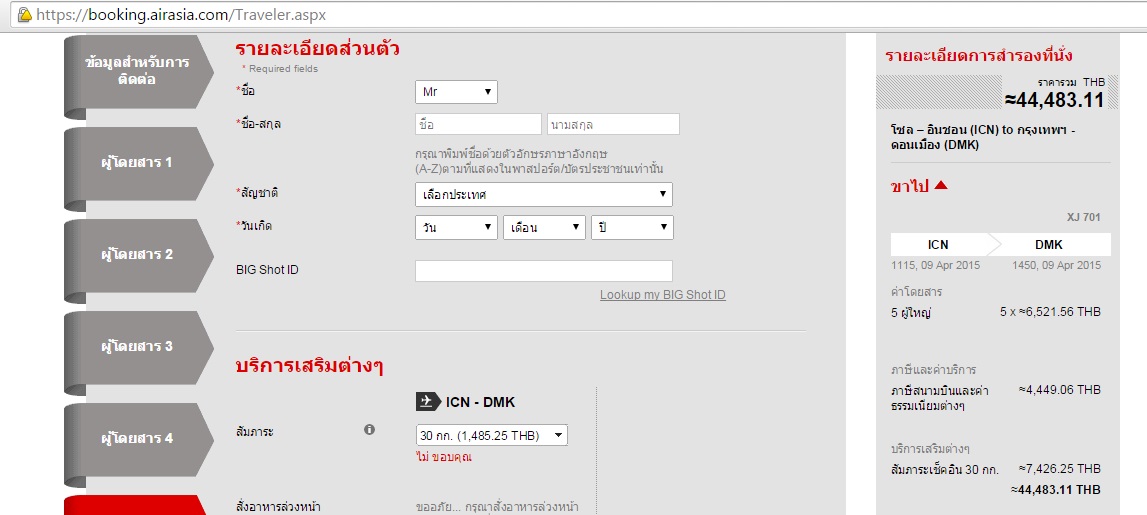
Task: Click the DMK destination box
Action: coord(1049,244)
